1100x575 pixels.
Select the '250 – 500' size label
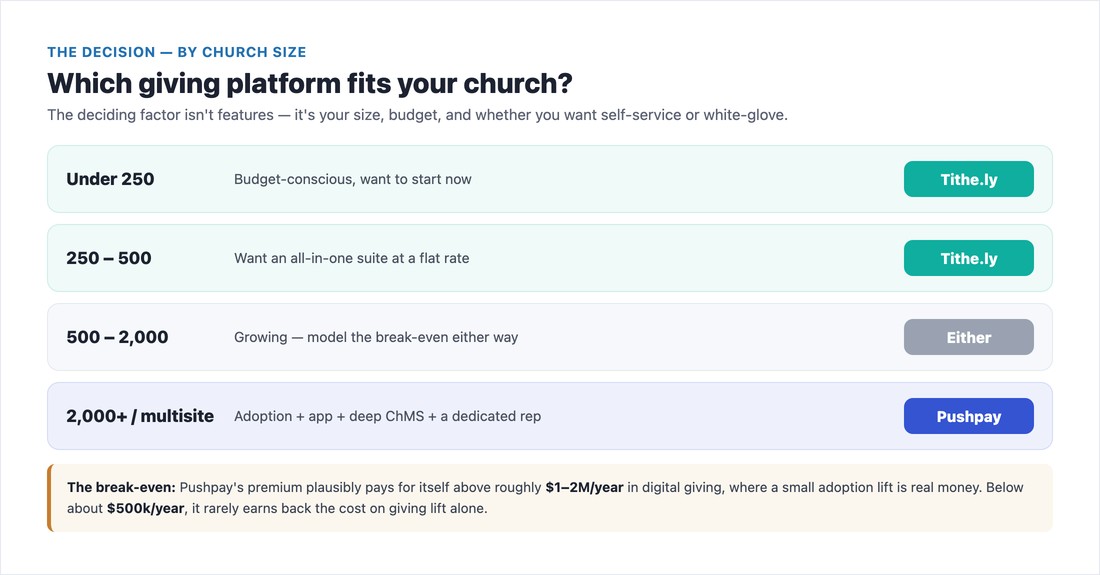tap(109, 258)
